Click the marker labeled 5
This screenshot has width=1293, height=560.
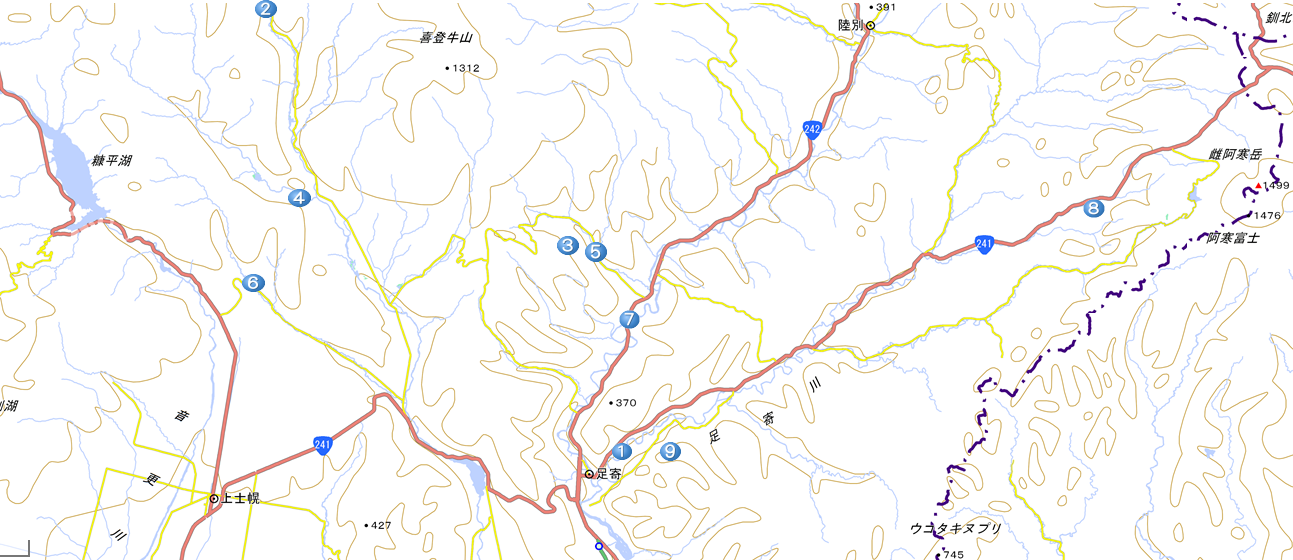click(x=595, y=252)
